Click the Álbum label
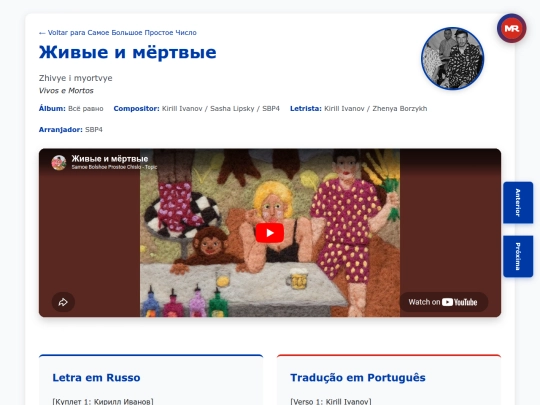Screen dimensions: 540x405 (x=52, y=109)
